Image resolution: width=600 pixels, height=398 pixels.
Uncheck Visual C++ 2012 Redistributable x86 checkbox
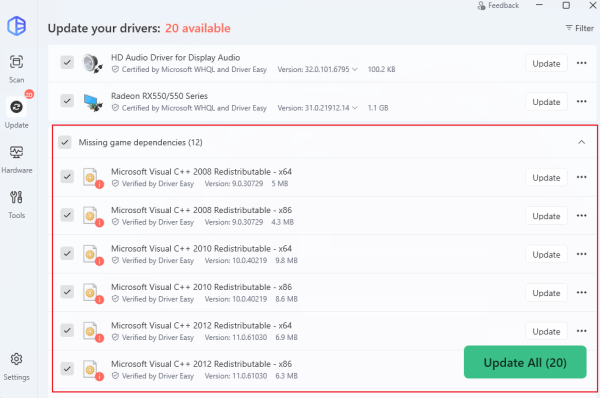[x=67, y=369]
